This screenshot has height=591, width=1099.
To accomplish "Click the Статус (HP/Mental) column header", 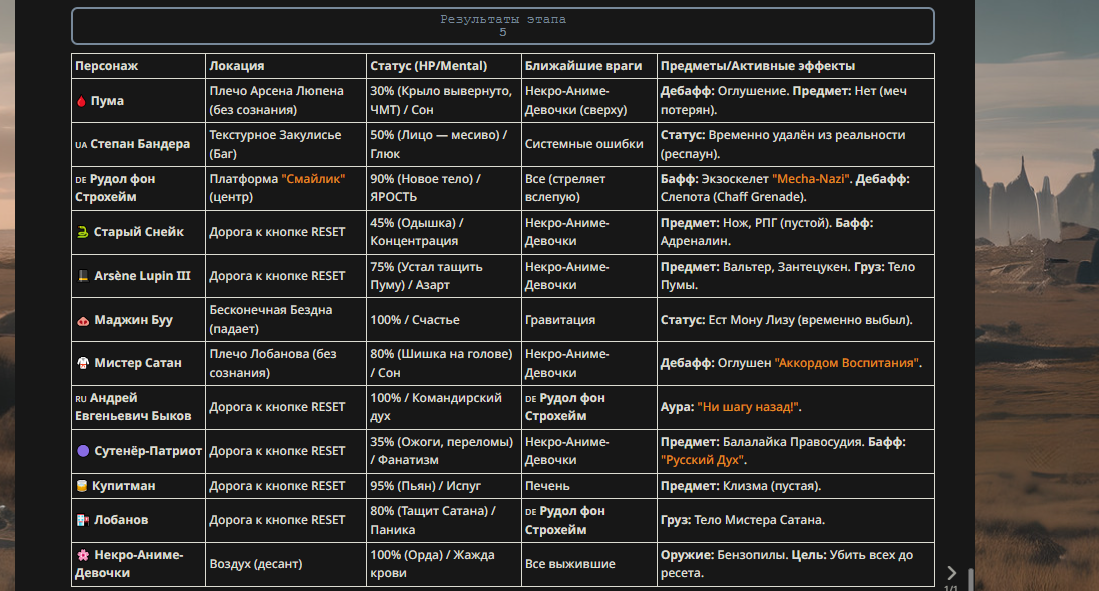I will 428,66.
